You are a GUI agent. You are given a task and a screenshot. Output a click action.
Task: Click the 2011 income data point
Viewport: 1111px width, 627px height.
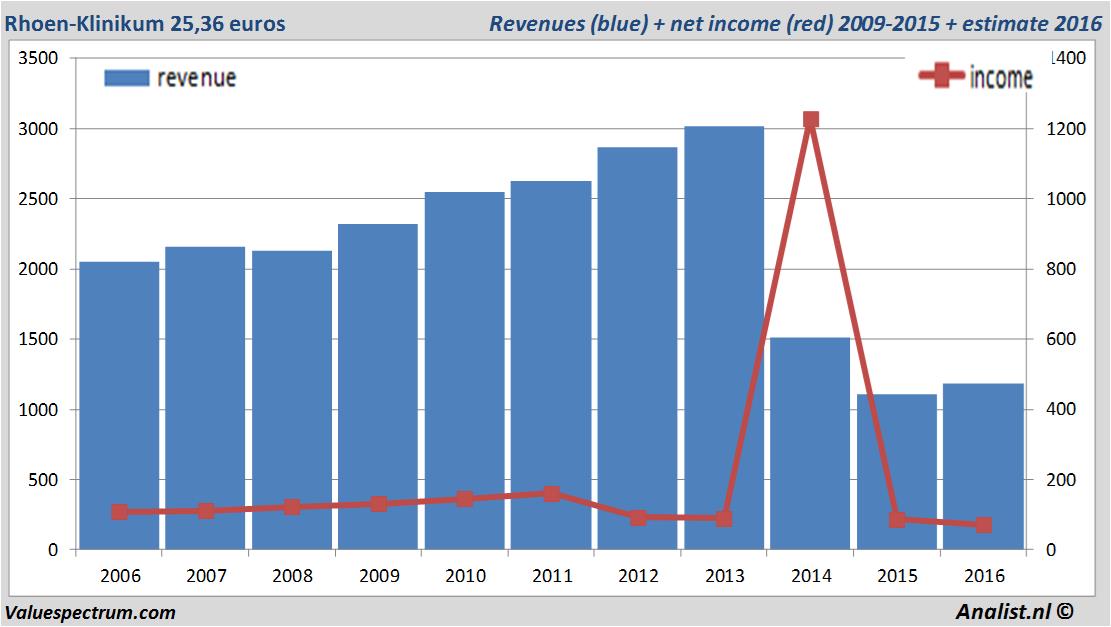click(x=552, y=494)
